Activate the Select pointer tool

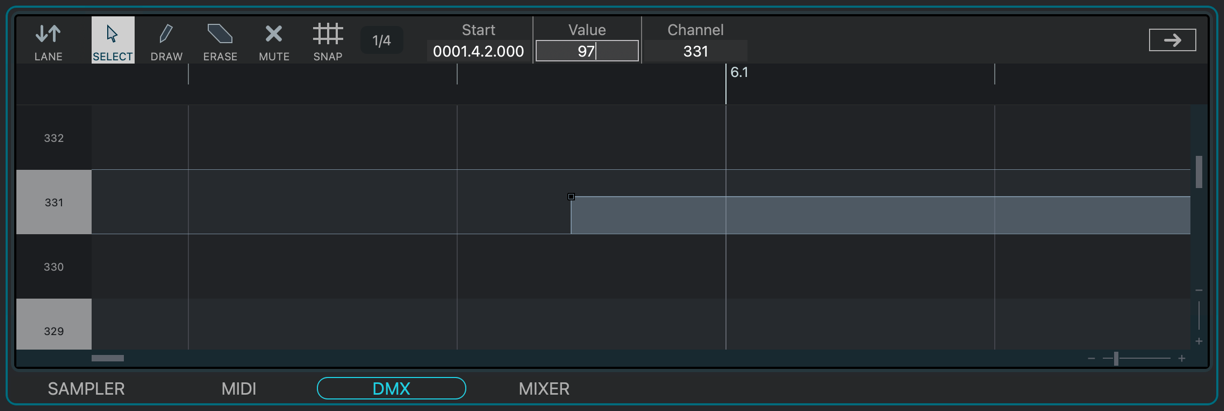tap(112, 41)
